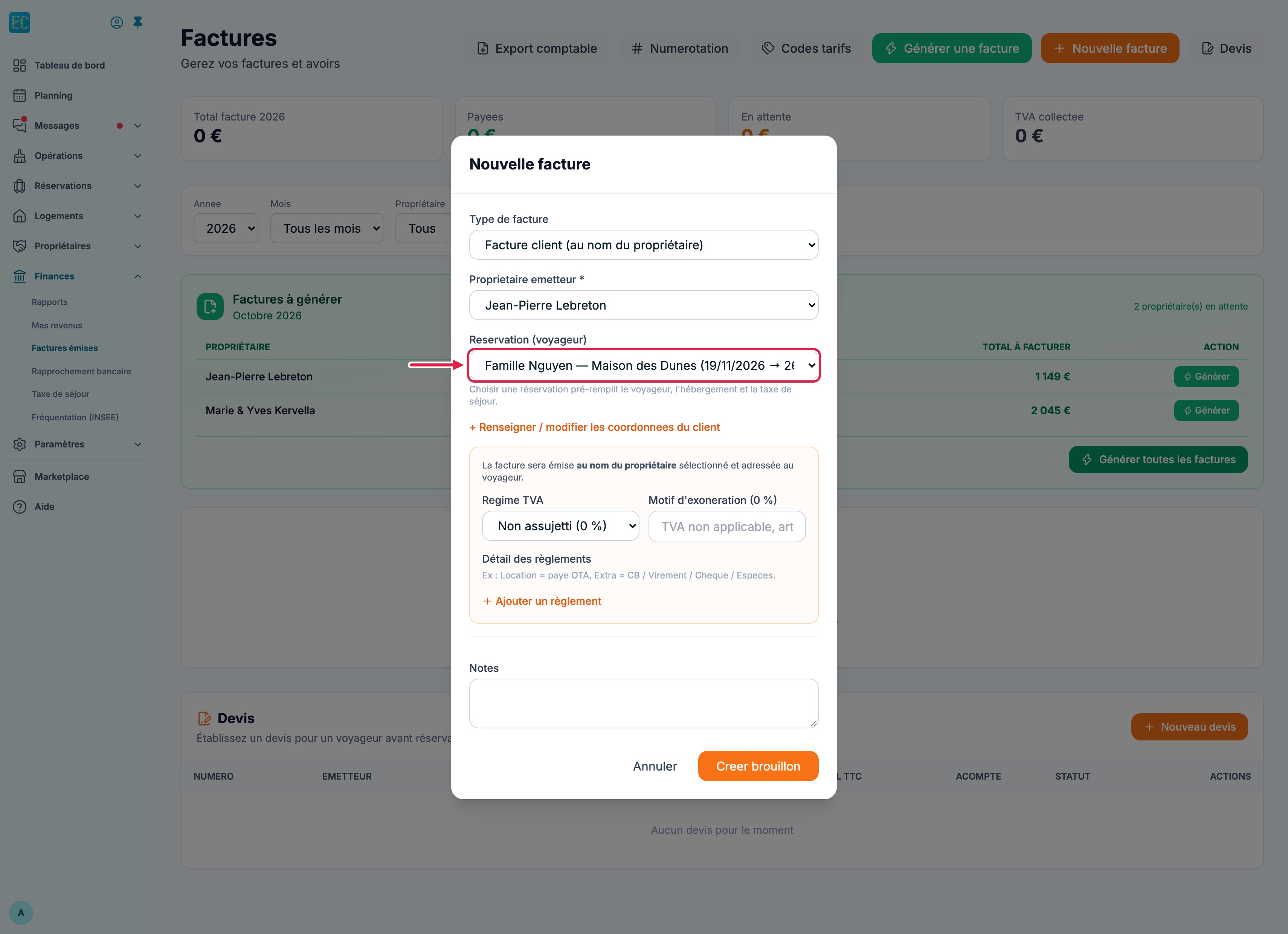This screenshot has height=934, width=1288.
Task: Click the Marketplace store icon
Action: 20,476
